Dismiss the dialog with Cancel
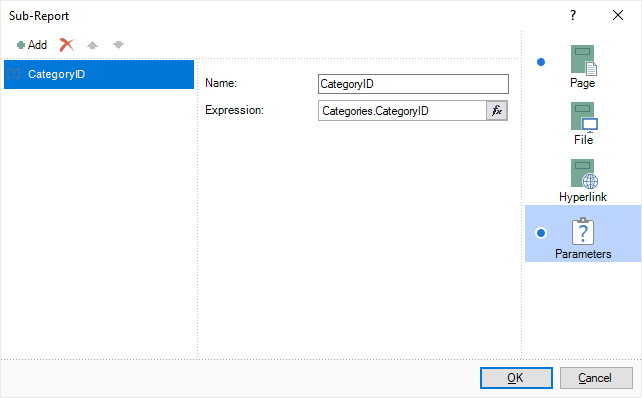Image resolution: width=642 pixels, height=398 pixels. click(x=596, y=378)
